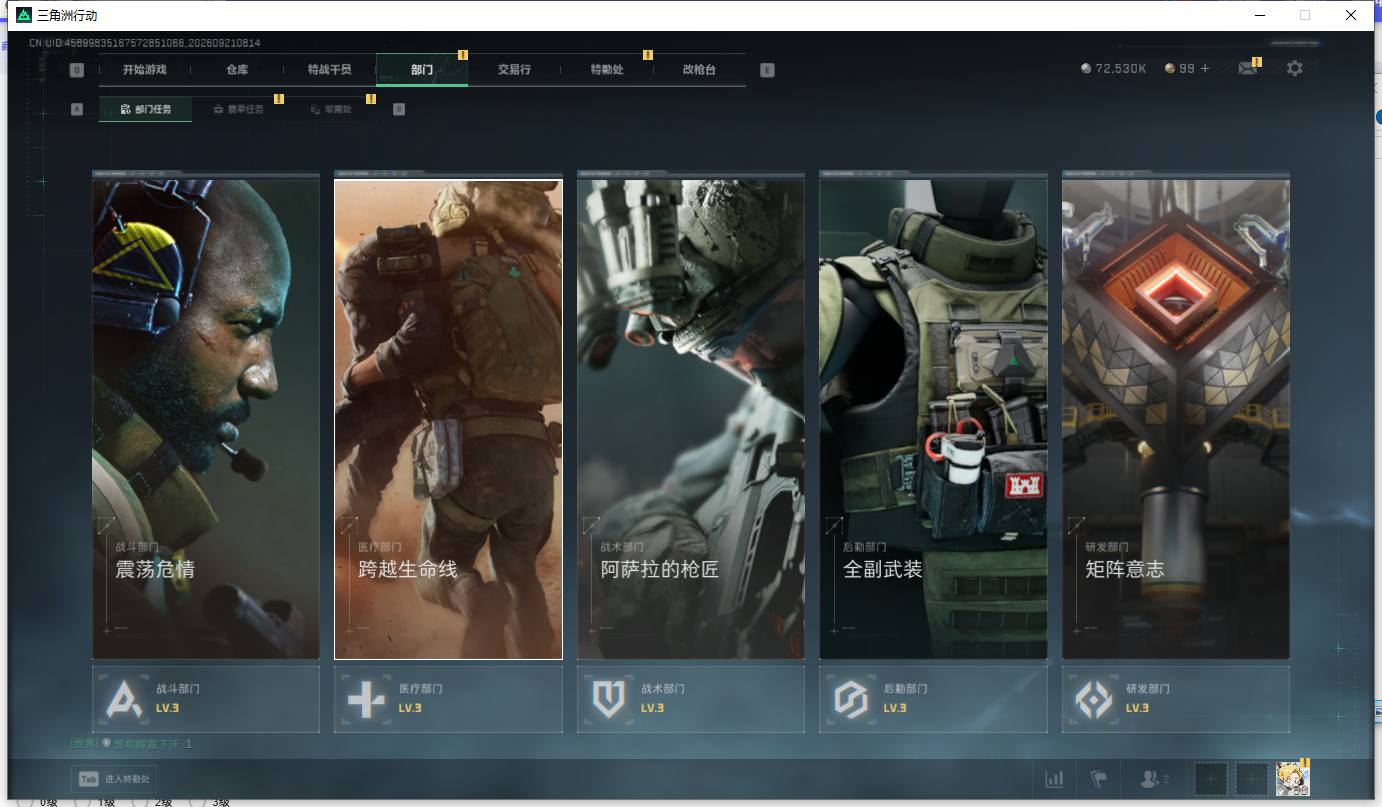Viewport: 1382px width, 807px height.
Task: Click the A key hint icon
Action: (x=77, y=109)
